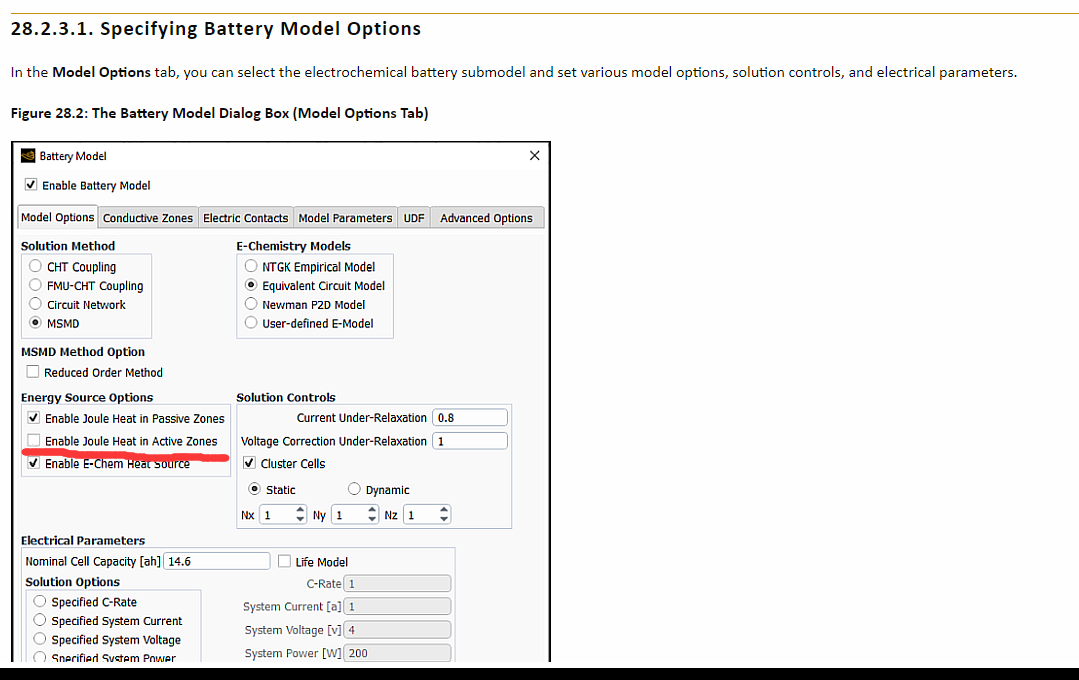Click the 'Energy Source Options' label
This screenshot has width=1079, height=680.
tap(87, 397)
